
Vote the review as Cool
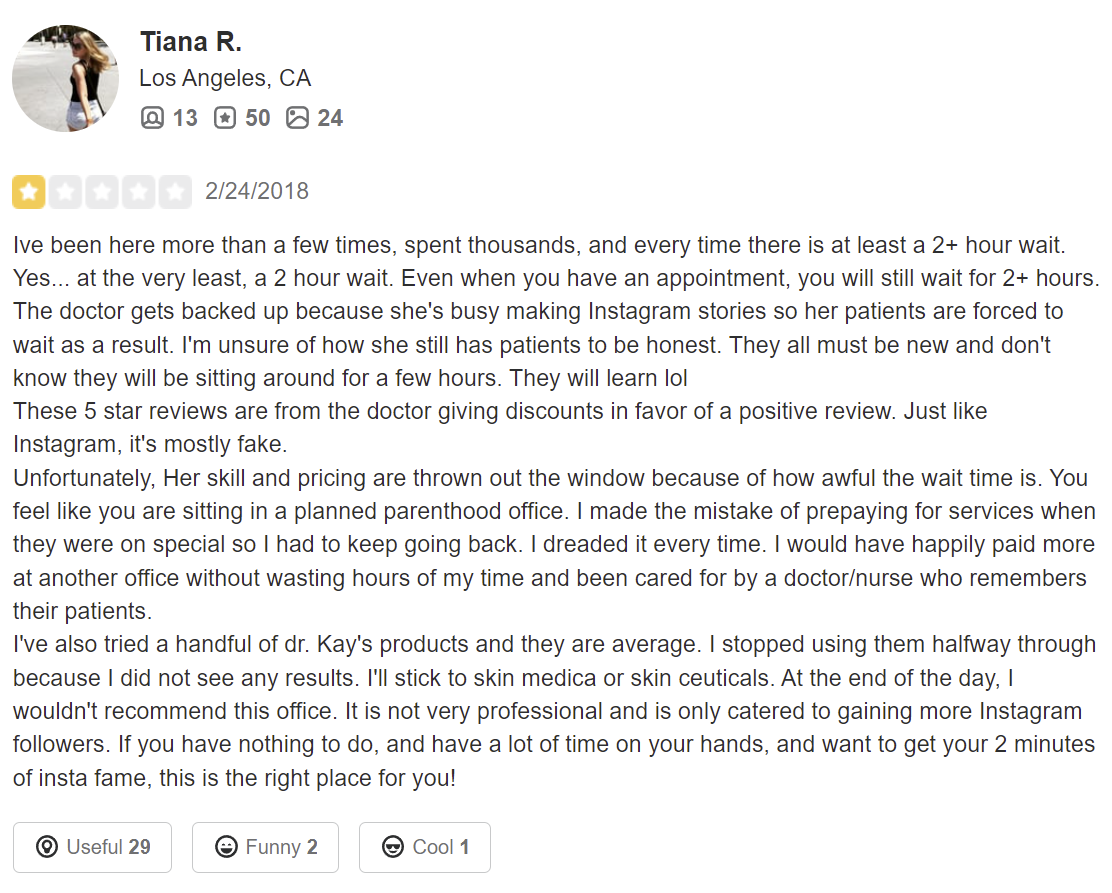(425, 847)
